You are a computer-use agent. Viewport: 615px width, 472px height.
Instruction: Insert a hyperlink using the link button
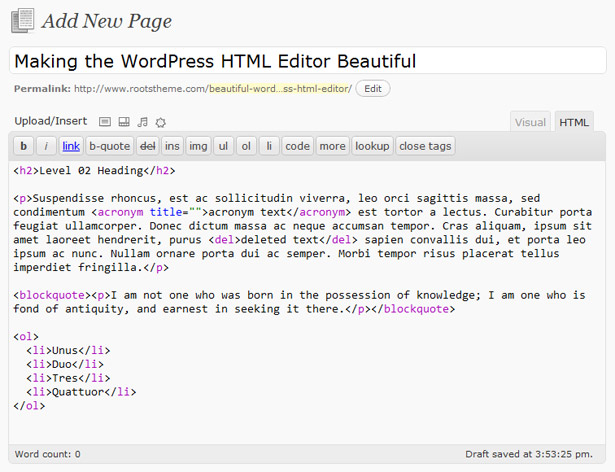click(71, 146)
